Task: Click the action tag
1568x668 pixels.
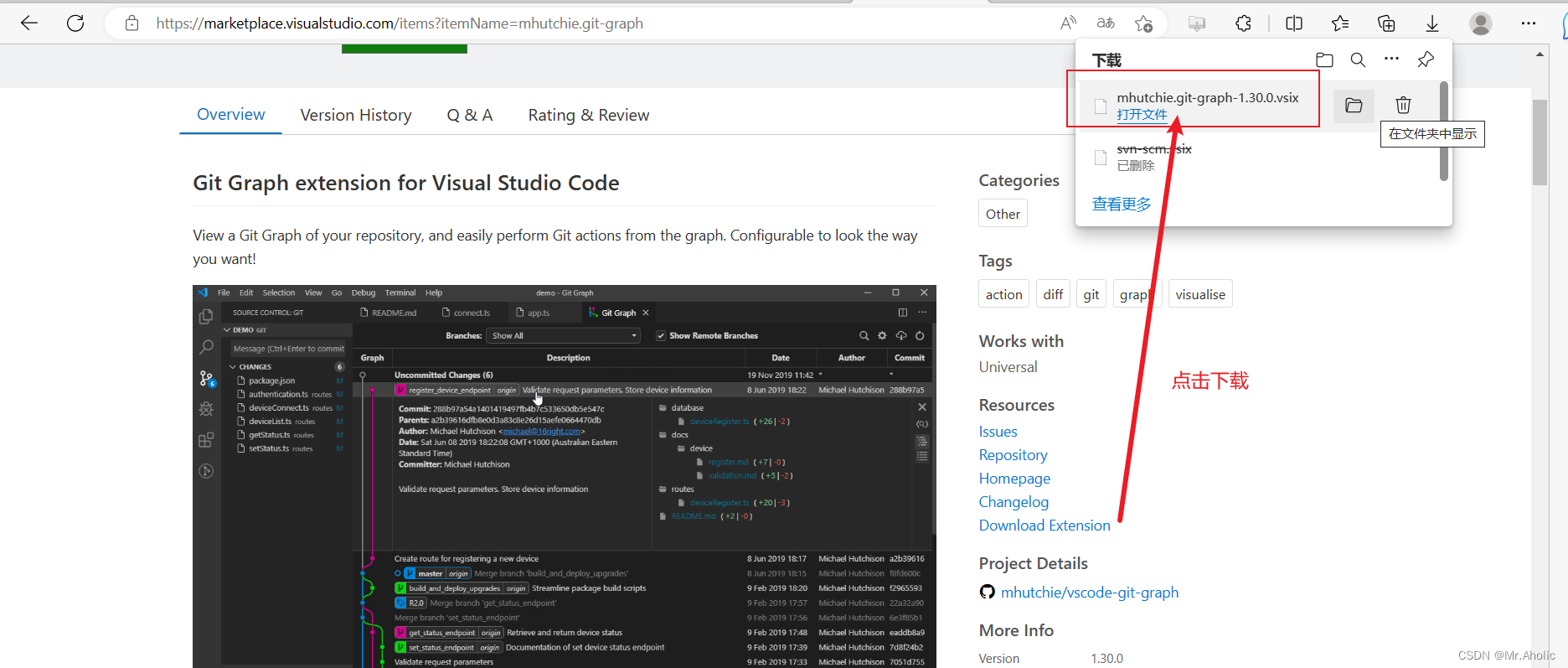Action: (x=1003, y=294)
